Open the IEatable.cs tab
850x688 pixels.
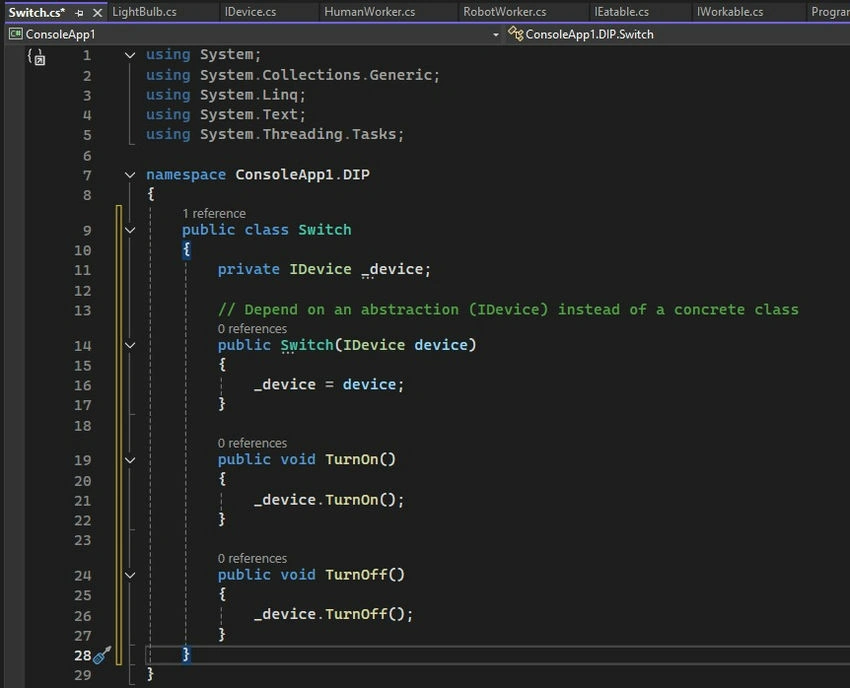point(621,12)
